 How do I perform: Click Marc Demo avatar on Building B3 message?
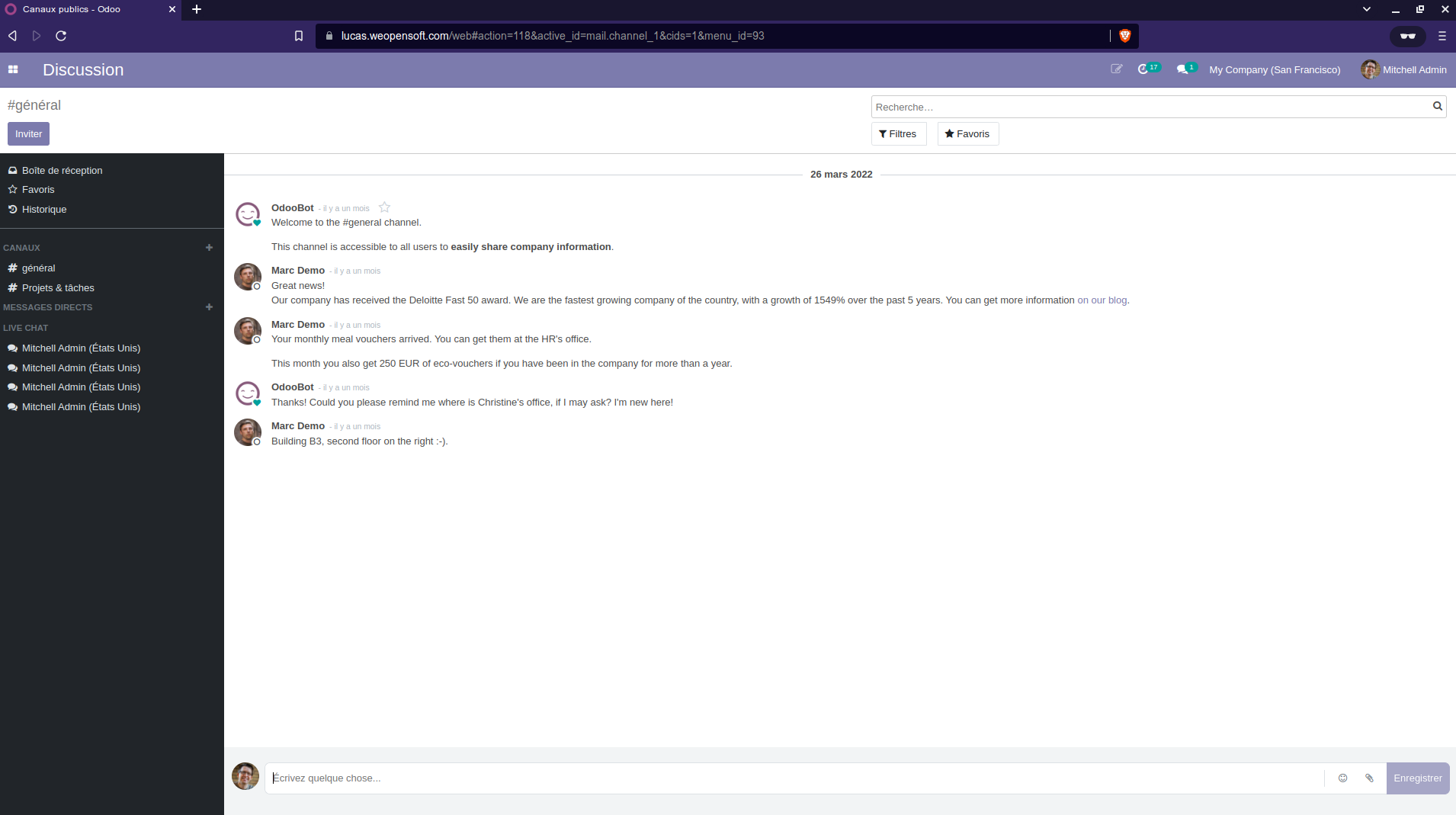pos(247,432)
